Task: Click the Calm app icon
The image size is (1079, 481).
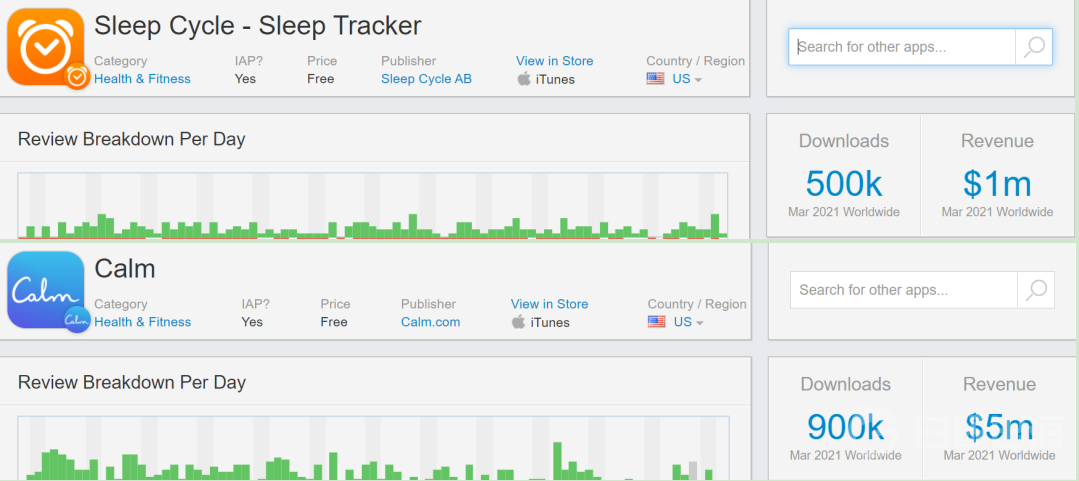Action: click(x=46, y=290)
